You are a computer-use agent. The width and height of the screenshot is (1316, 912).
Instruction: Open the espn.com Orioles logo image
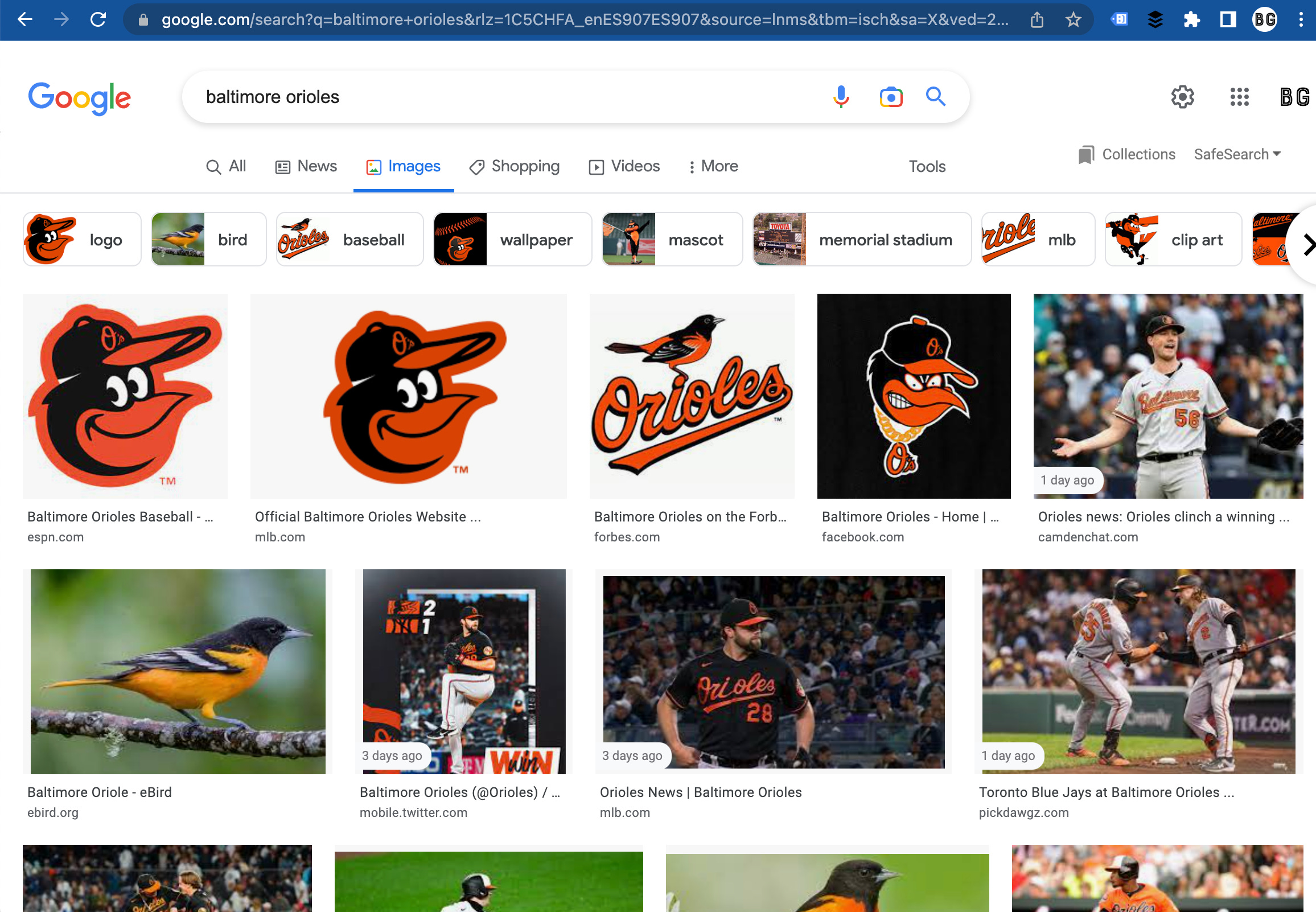tap(125, 396)
